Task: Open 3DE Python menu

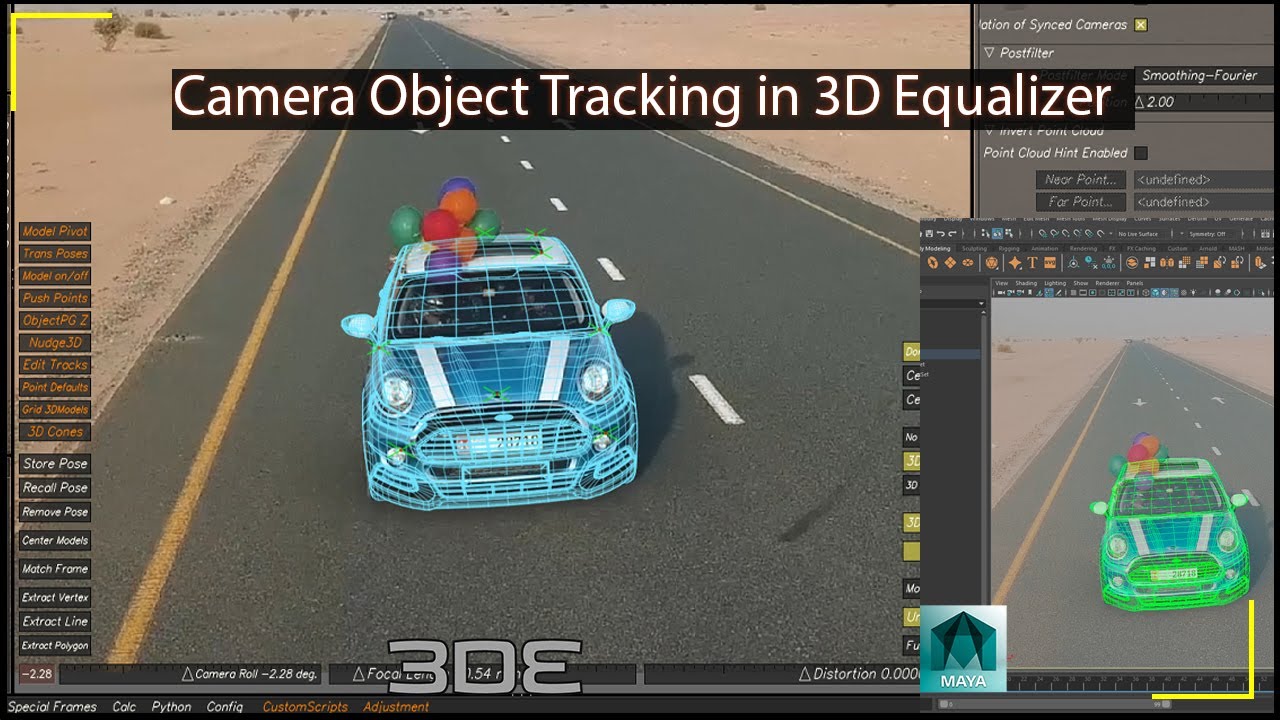Action: (x=171, y=706)
